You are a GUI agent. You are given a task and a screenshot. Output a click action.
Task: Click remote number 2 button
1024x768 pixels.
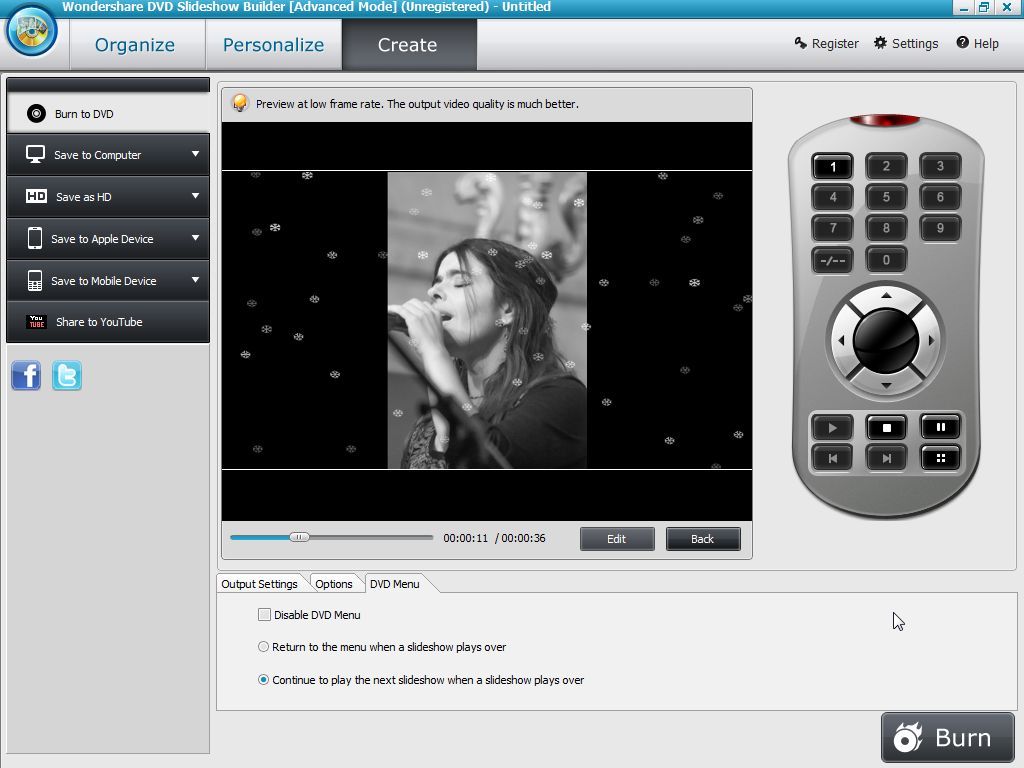tap(886, 166)
